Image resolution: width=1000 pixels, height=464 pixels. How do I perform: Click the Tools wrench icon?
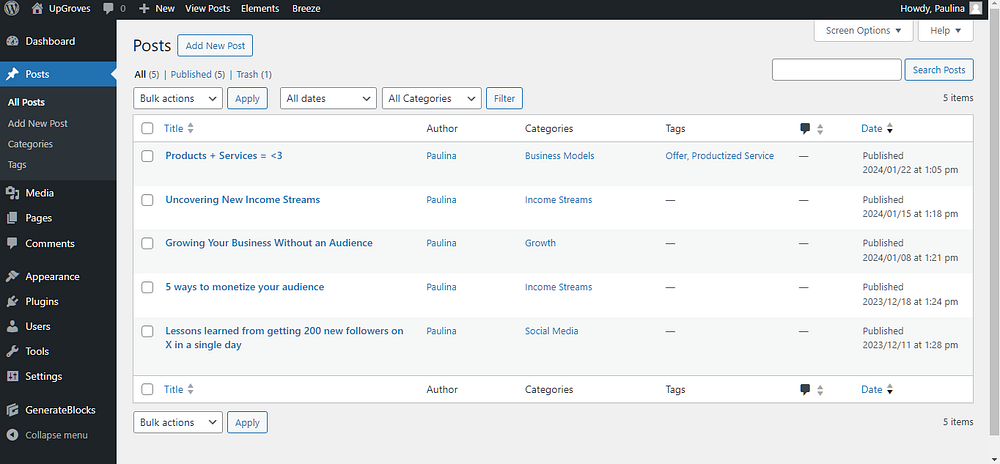[12, 351]
